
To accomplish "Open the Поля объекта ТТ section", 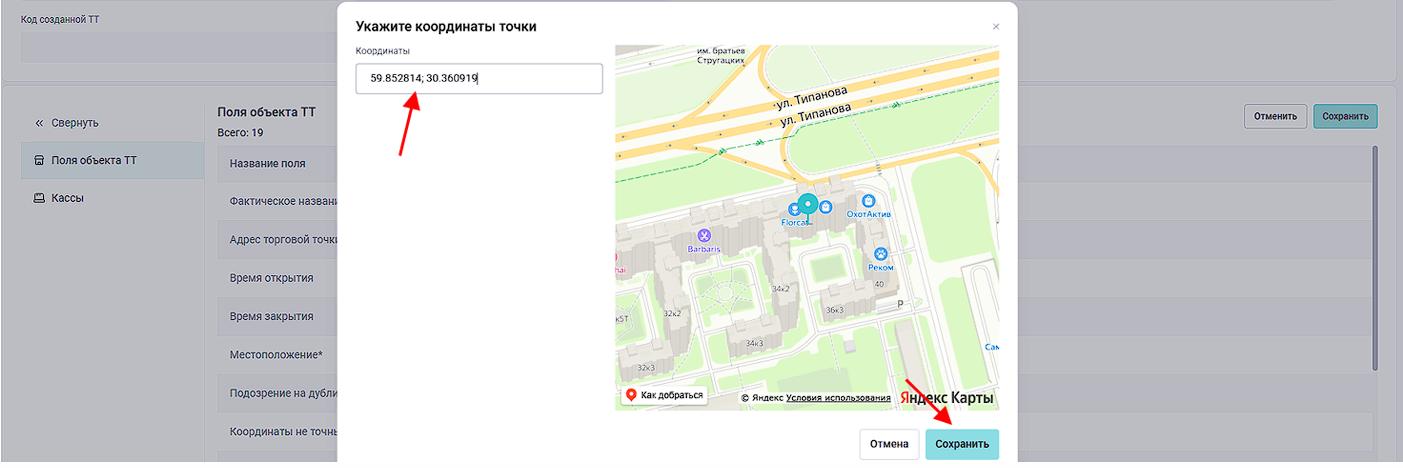I will coord(94,160).
